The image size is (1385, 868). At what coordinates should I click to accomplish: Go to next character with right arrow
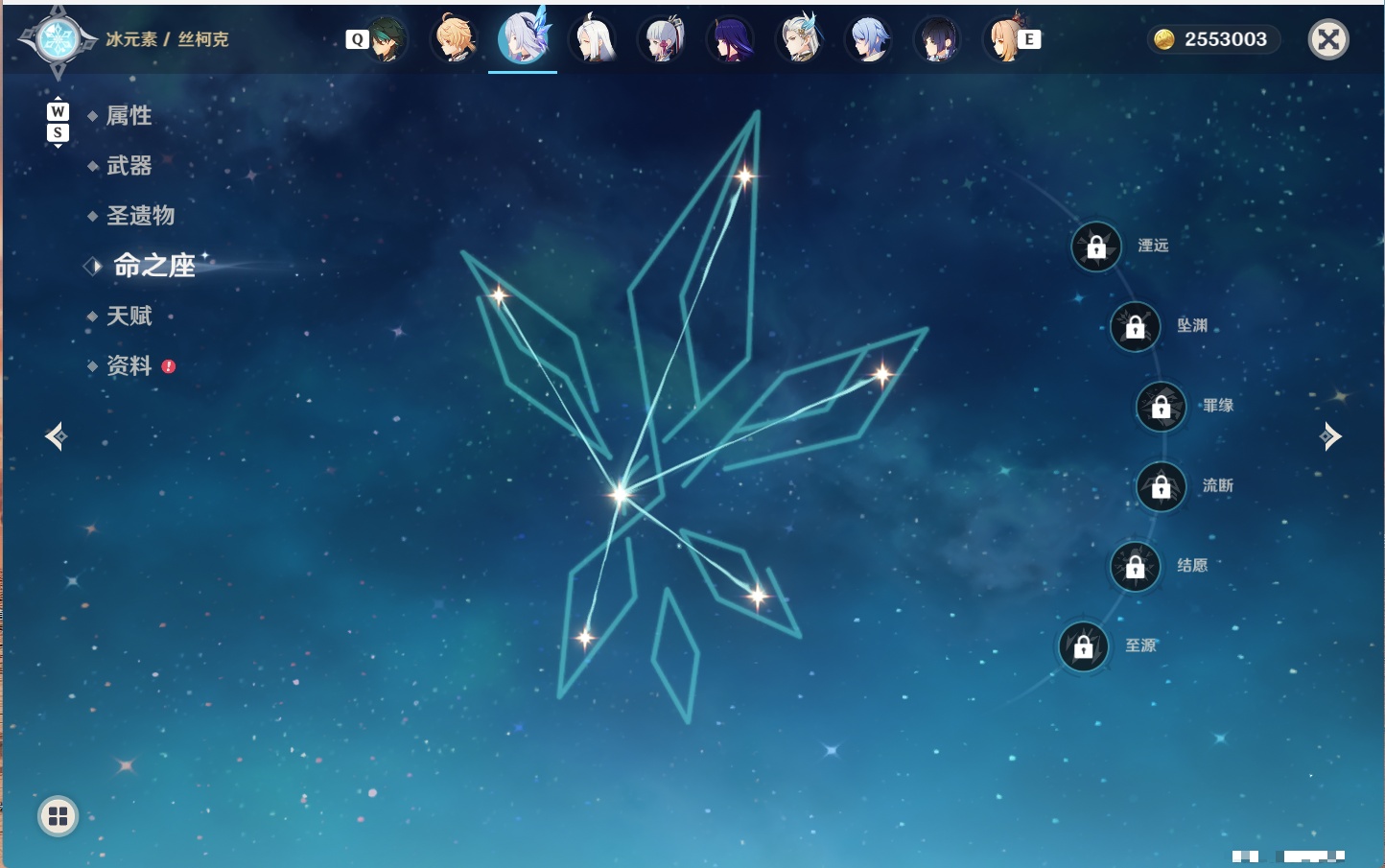click(1331, 436)
